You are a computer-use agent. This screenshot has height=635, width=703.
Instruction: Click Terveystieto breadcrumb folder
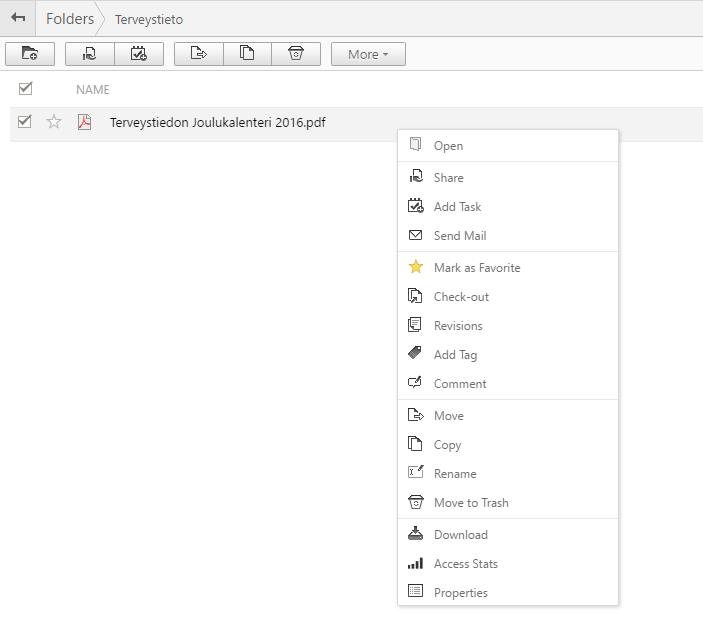coord(149,20)
